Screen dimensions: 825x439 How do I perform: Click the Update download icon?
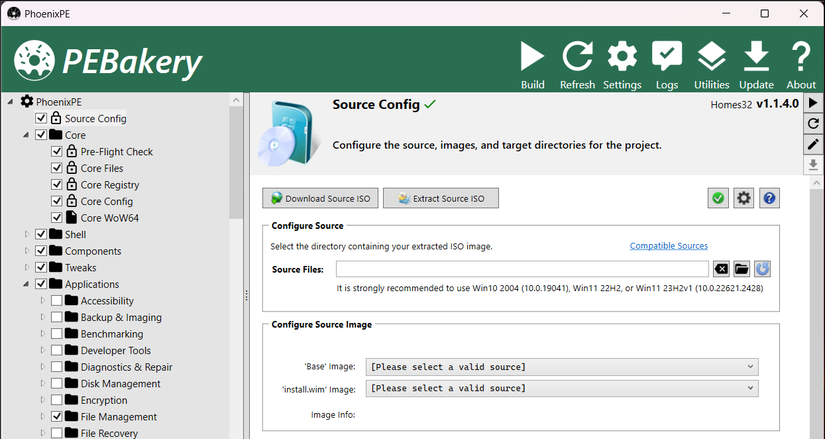[756, 57]
